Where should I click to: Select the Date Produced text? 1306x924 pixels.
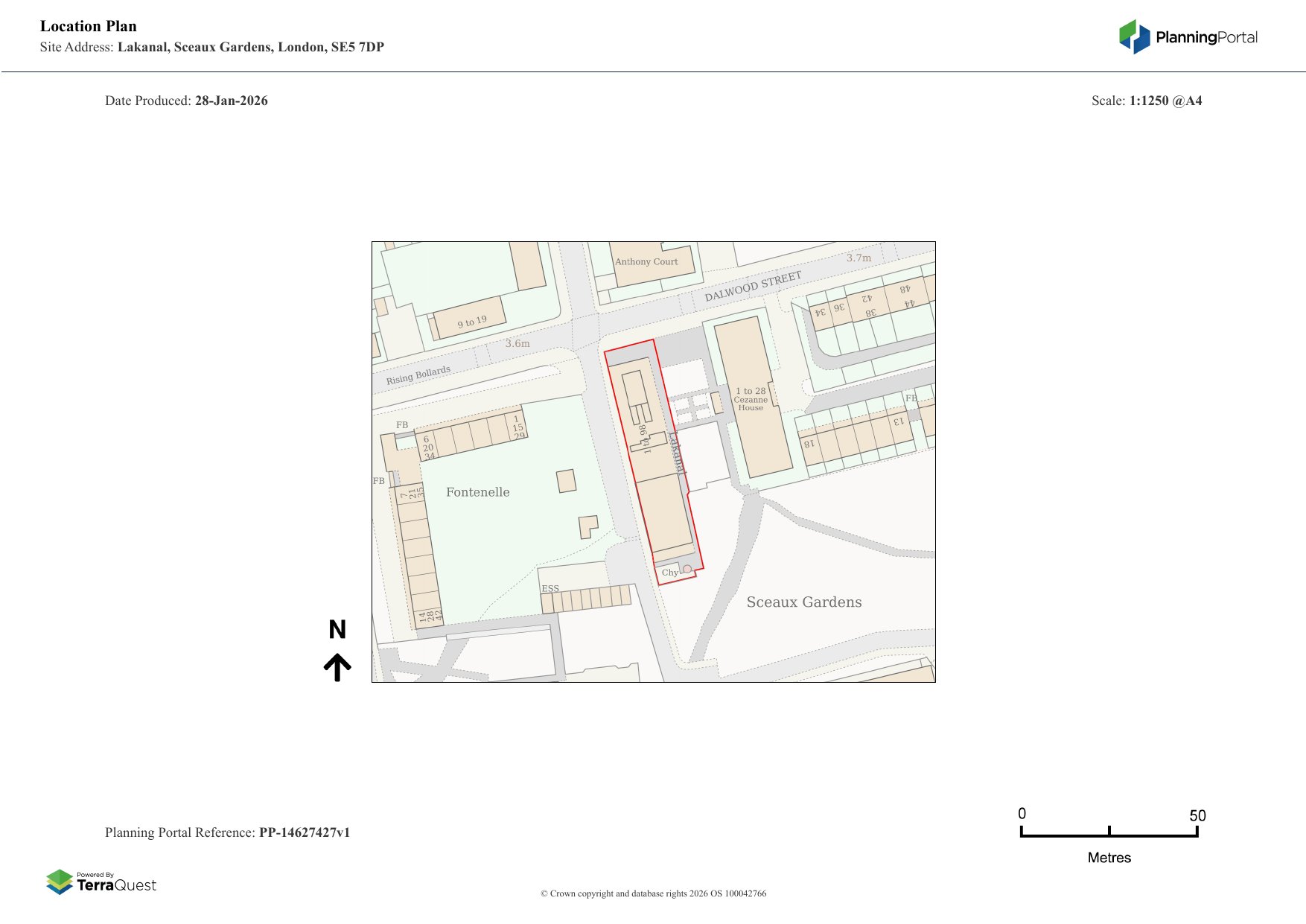point(186,101)
